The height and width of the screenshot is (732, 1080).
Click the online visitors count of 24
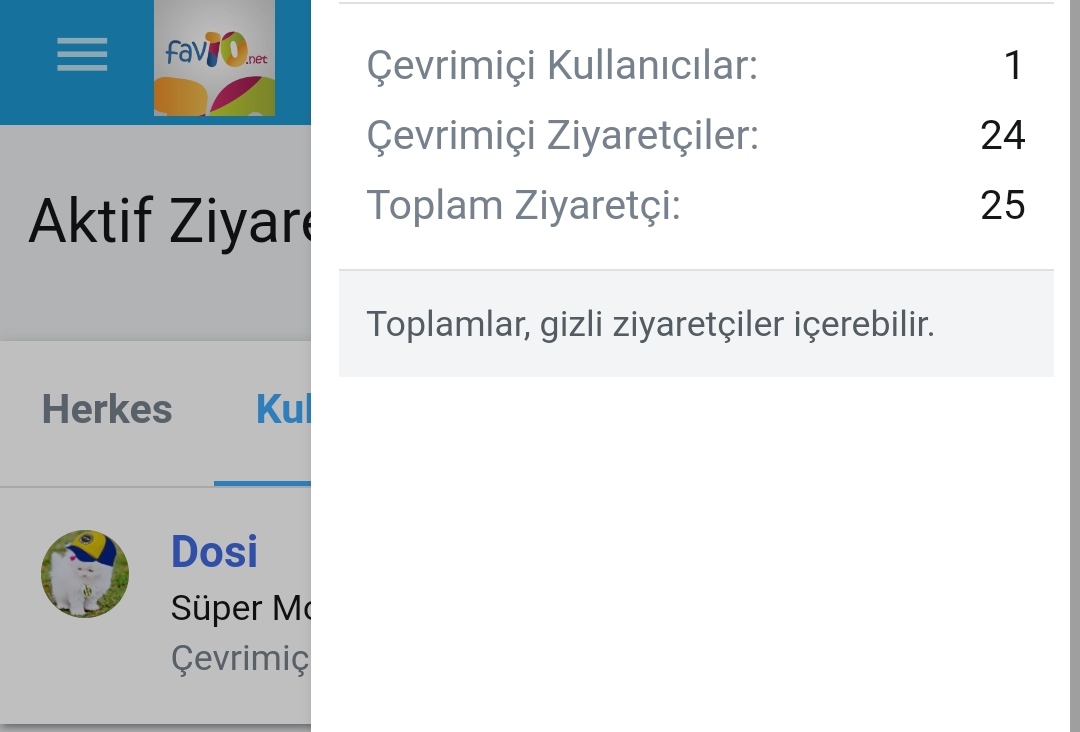click(x=1003, y=135)
